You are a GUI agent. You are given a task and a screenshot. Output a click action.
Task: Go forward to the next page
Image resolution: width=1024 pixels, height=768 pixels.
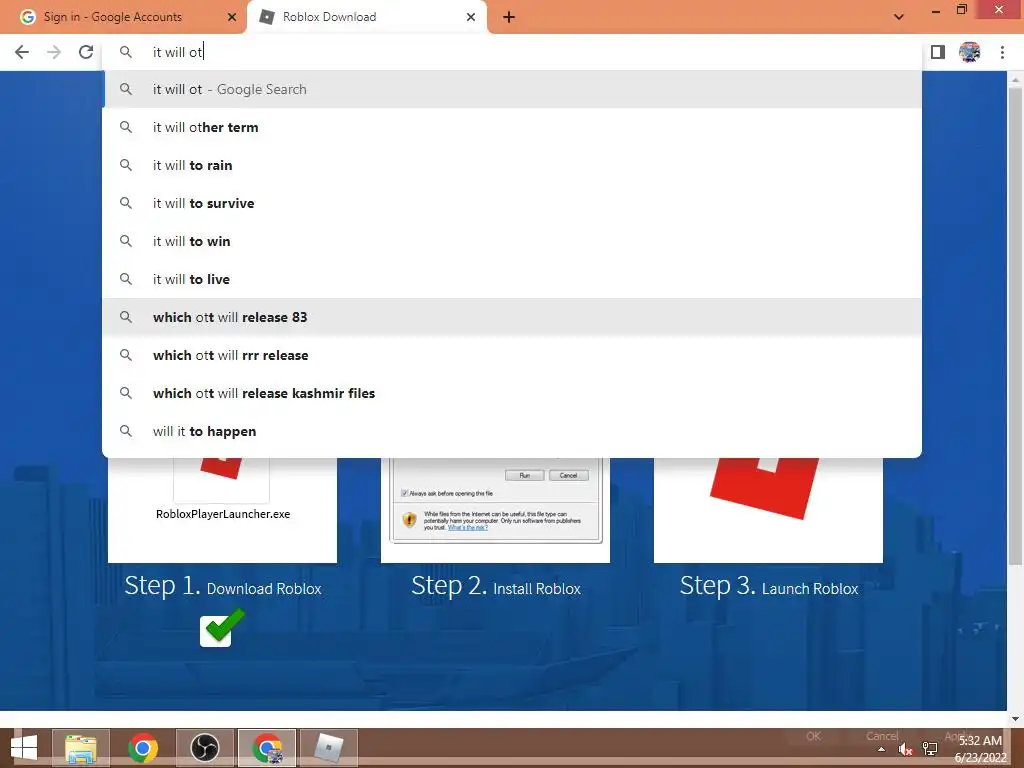(54, 52)
